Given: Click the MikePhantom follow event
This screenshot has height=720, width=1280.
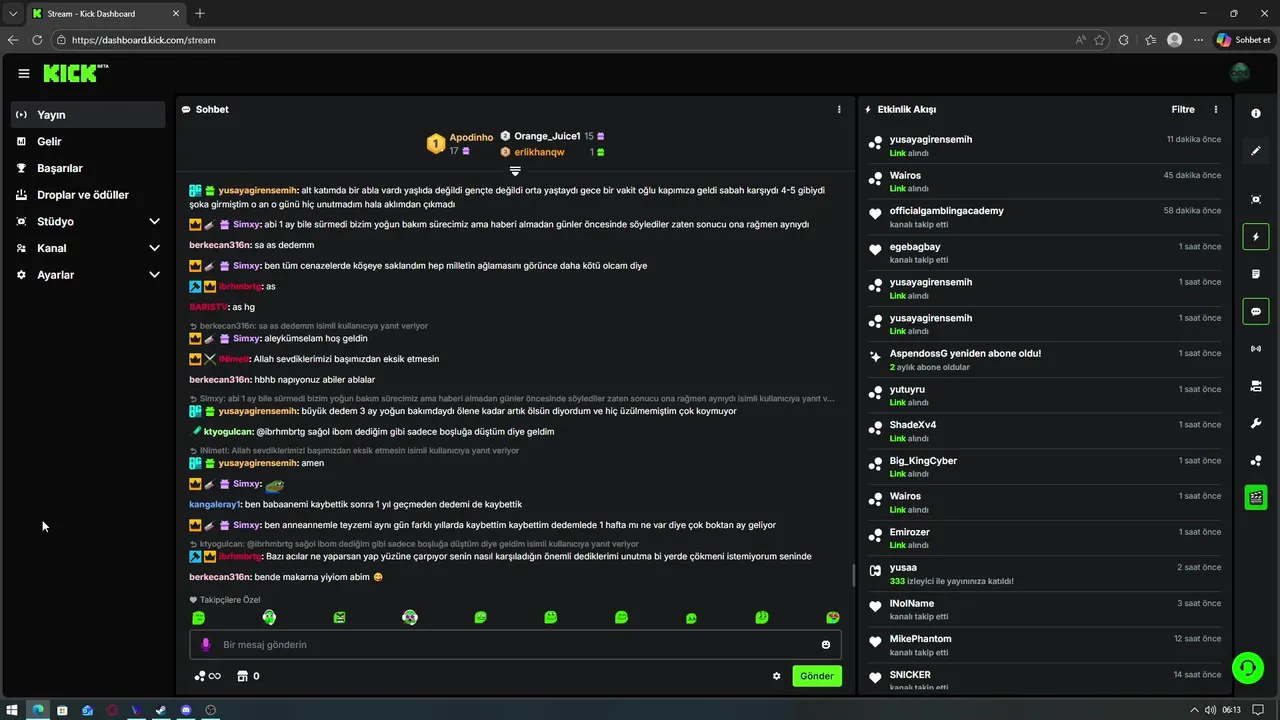Looking at the screenshot, I should [x=1044, y=645].
